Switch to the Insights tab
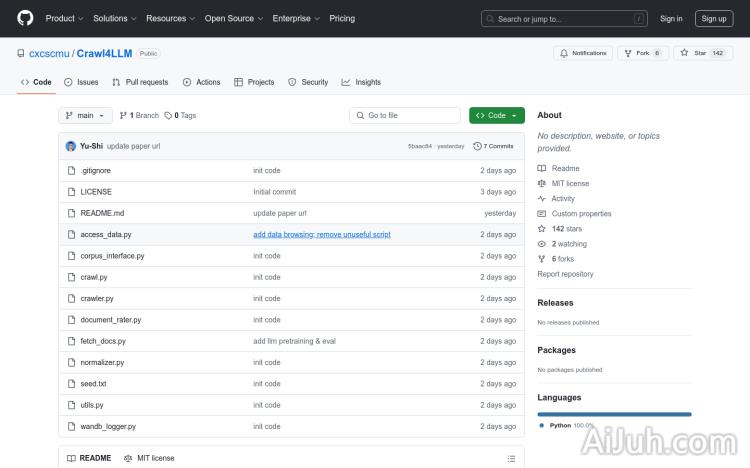 (361, 82)
